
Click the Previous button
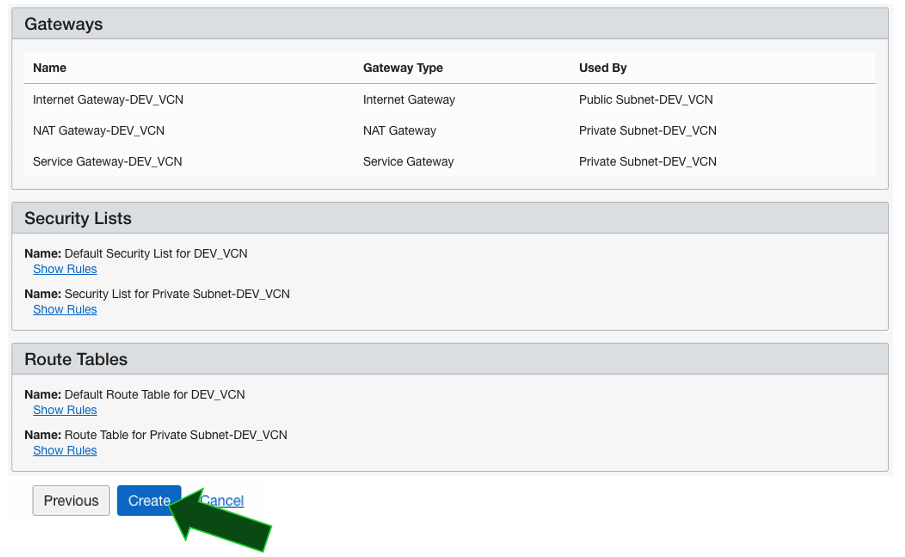pyautogui.click(x=71, y=501)
